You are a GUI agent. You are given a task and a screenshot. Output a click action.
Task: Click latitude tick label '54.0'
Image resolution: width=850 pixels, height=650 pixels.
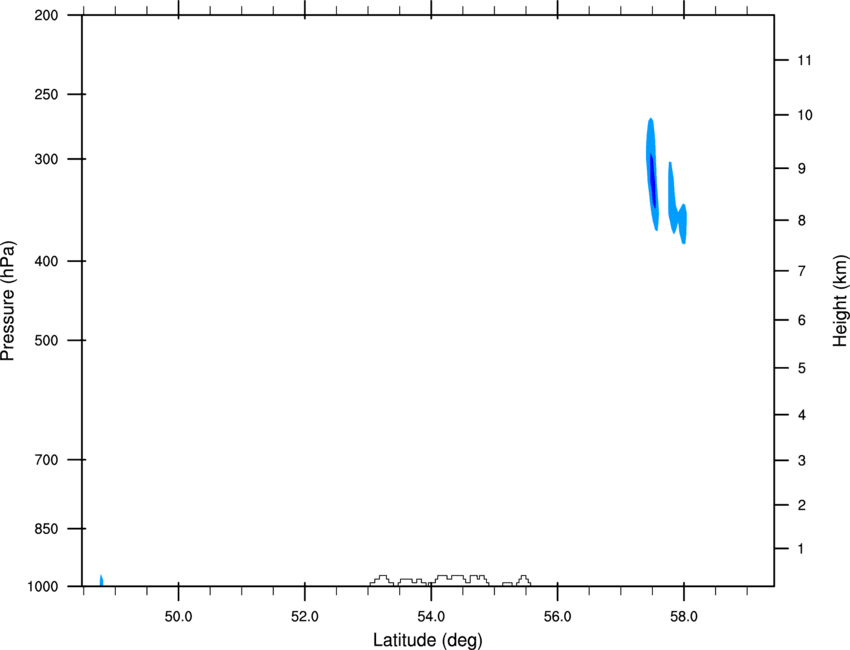pos(431,617)
